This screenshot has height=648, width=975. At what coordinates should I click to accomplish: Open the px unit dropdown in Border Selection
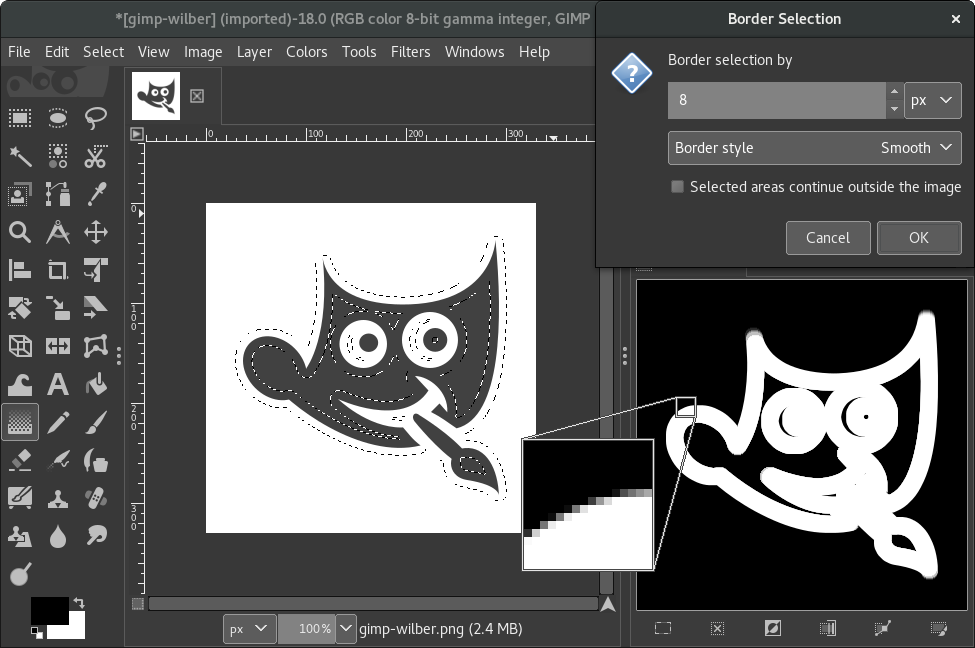point(932,100)
